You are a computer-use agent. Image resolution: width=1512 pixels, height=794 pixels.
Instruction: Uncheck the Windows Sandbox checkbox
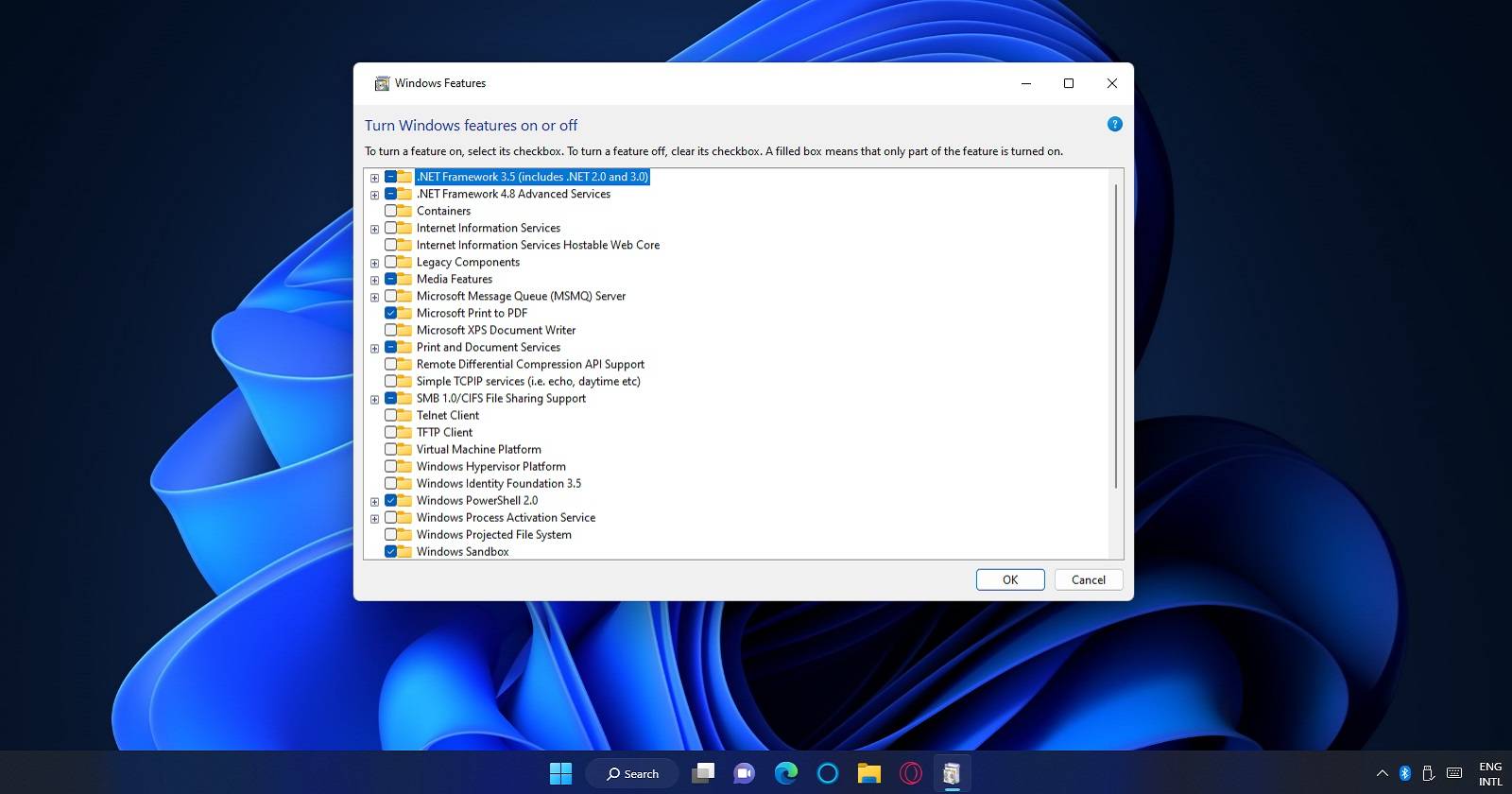tap(390, 551)
